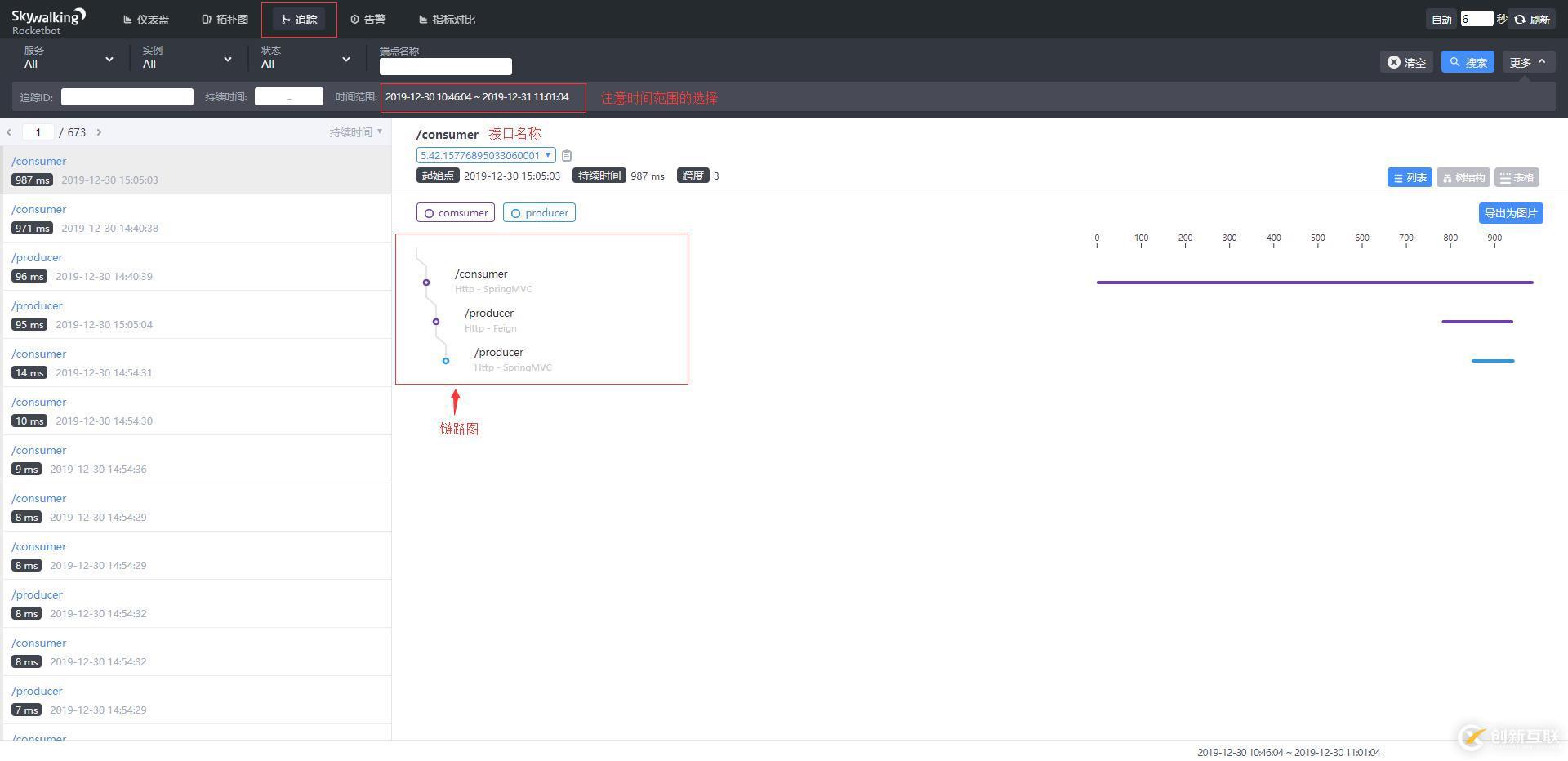Select the /producer 95 ms trace
Screen dimensions: 1568x761
tap(196, 314)
